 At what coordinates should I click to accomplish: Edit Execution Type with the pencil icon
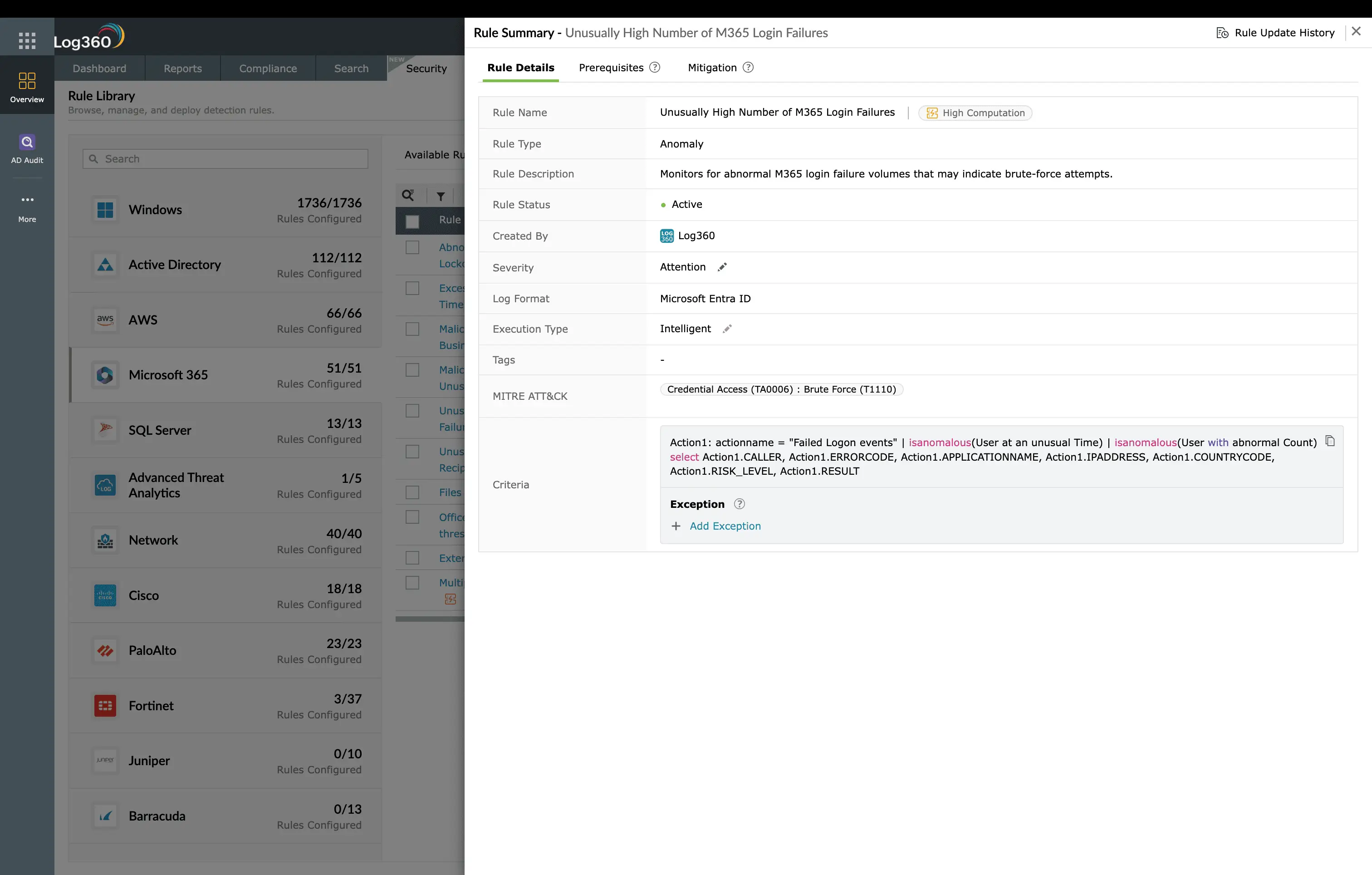point(727,329)
